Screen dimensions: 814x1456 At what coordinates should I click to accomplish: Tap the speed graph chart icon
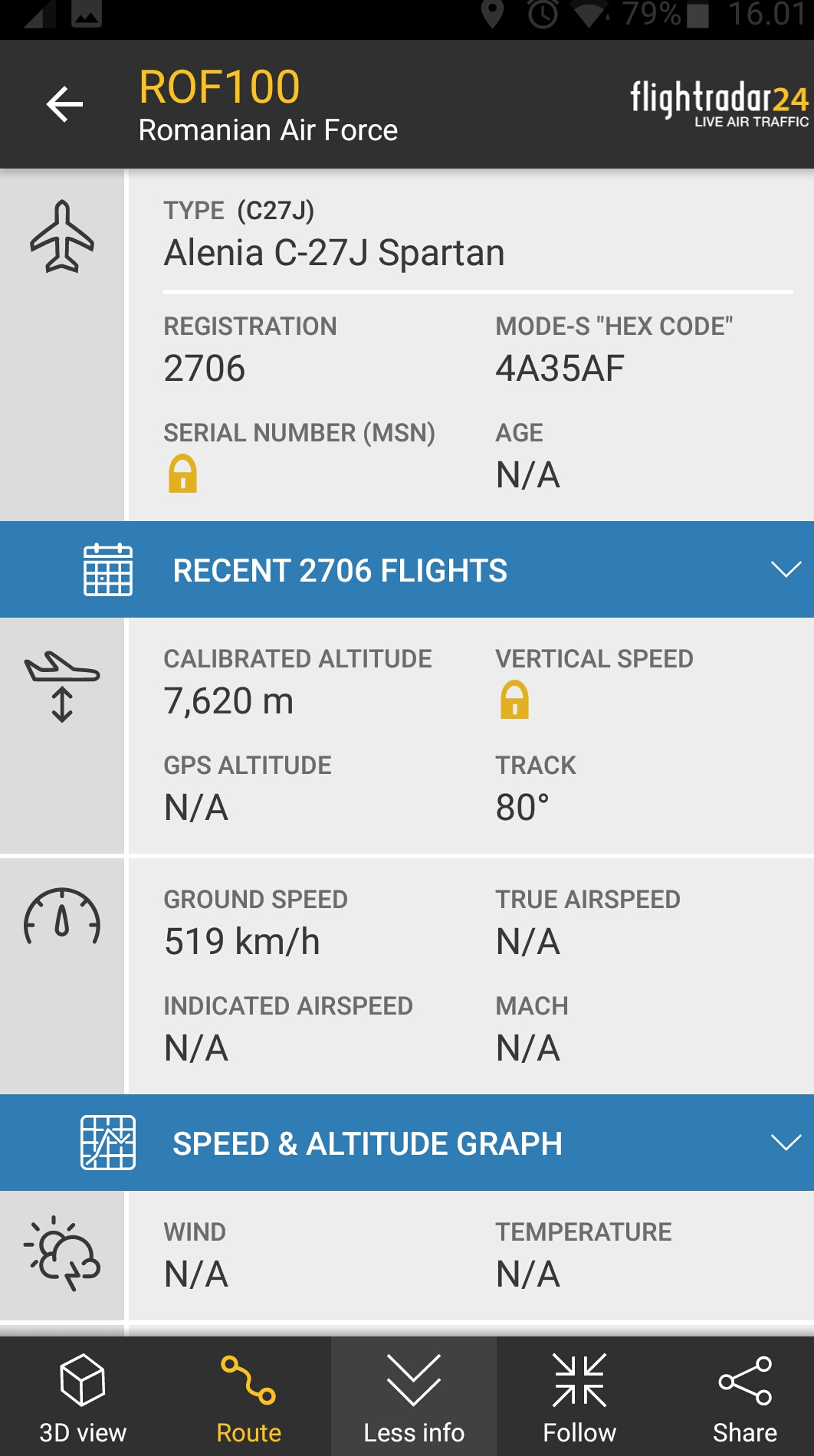coord(108,1143)
